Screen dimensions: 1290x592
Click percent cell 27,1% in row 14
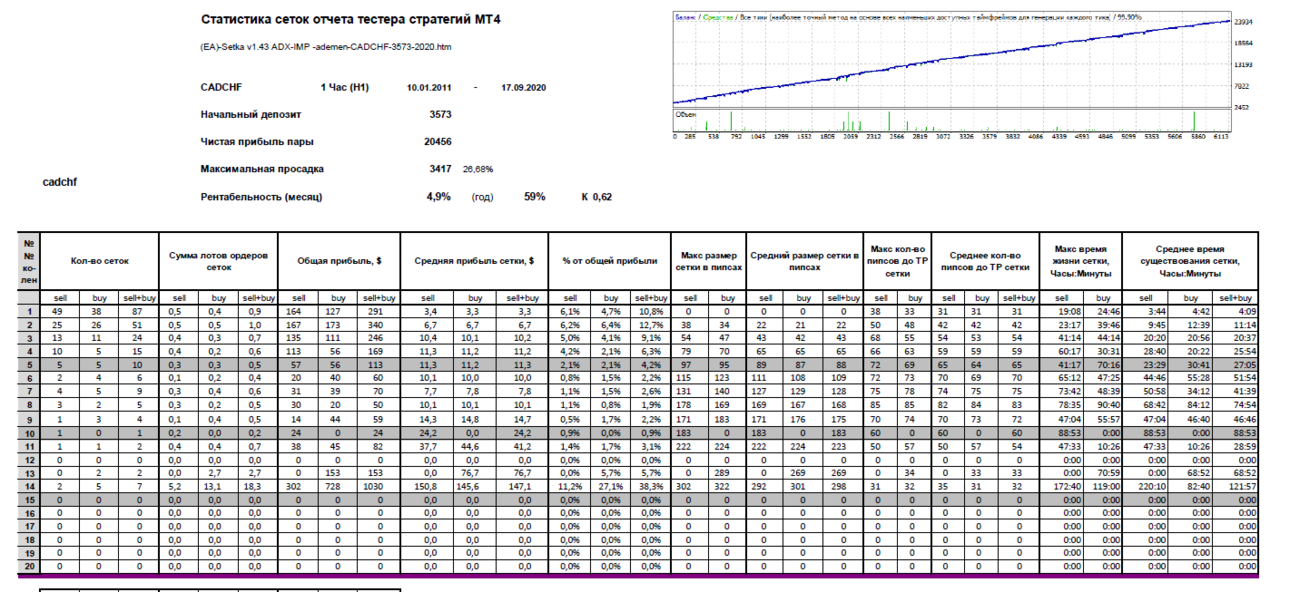pos(610,485)
